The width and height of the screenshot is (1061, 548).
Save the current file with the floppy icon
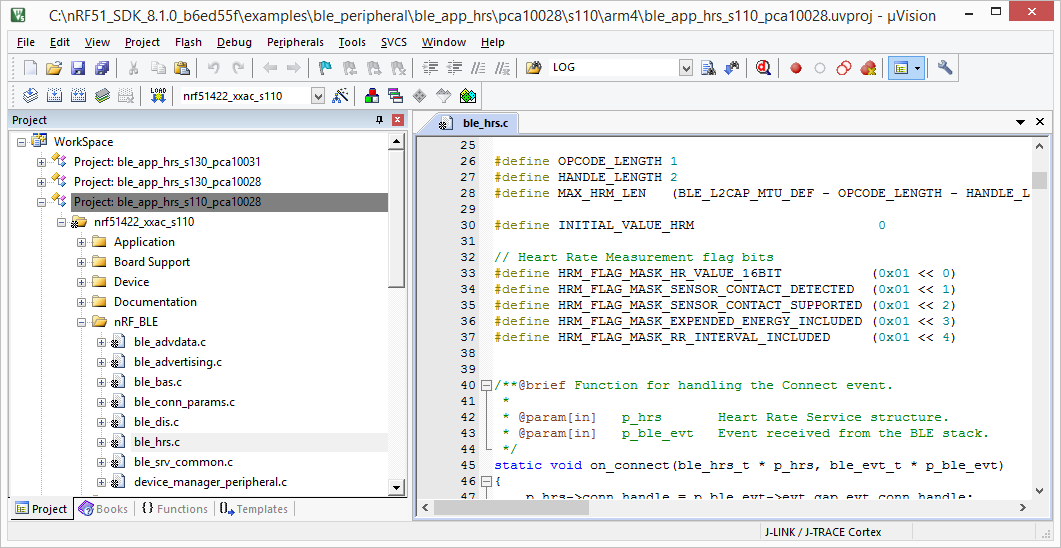coord(78,68)
